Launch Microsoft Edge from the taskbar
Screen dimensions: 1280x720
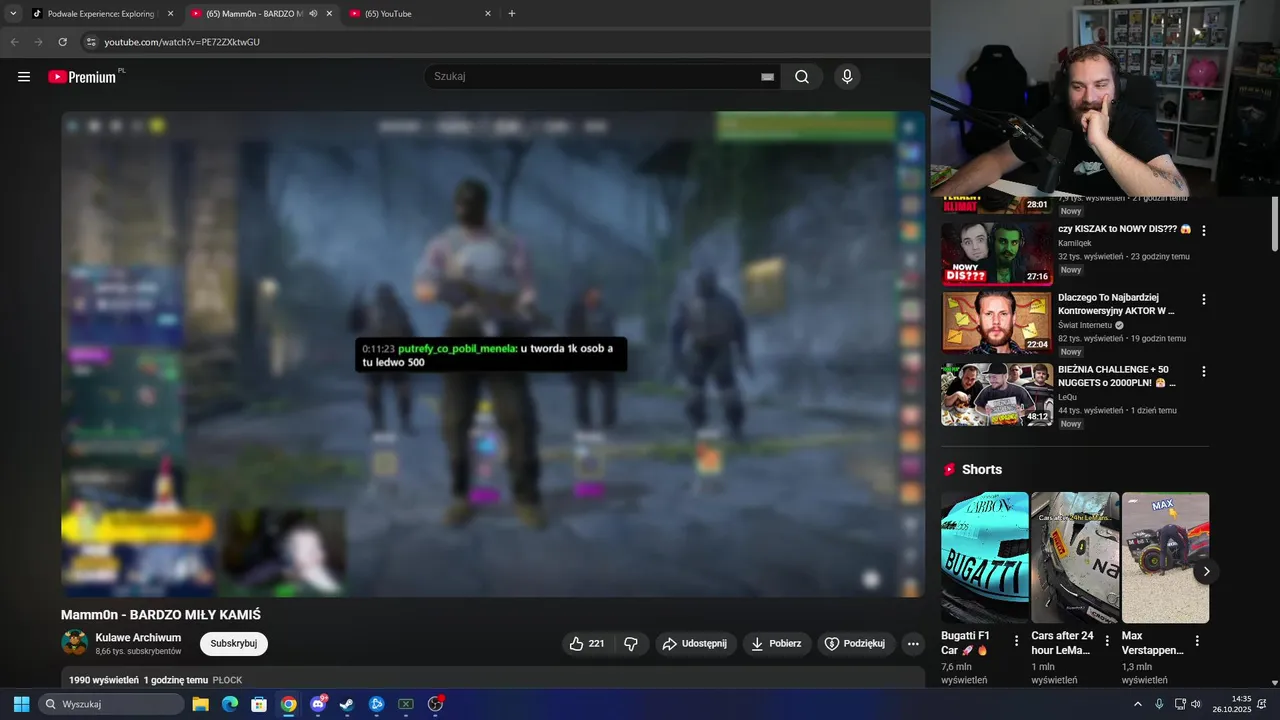pyautogui.click(x=229, y=704)
